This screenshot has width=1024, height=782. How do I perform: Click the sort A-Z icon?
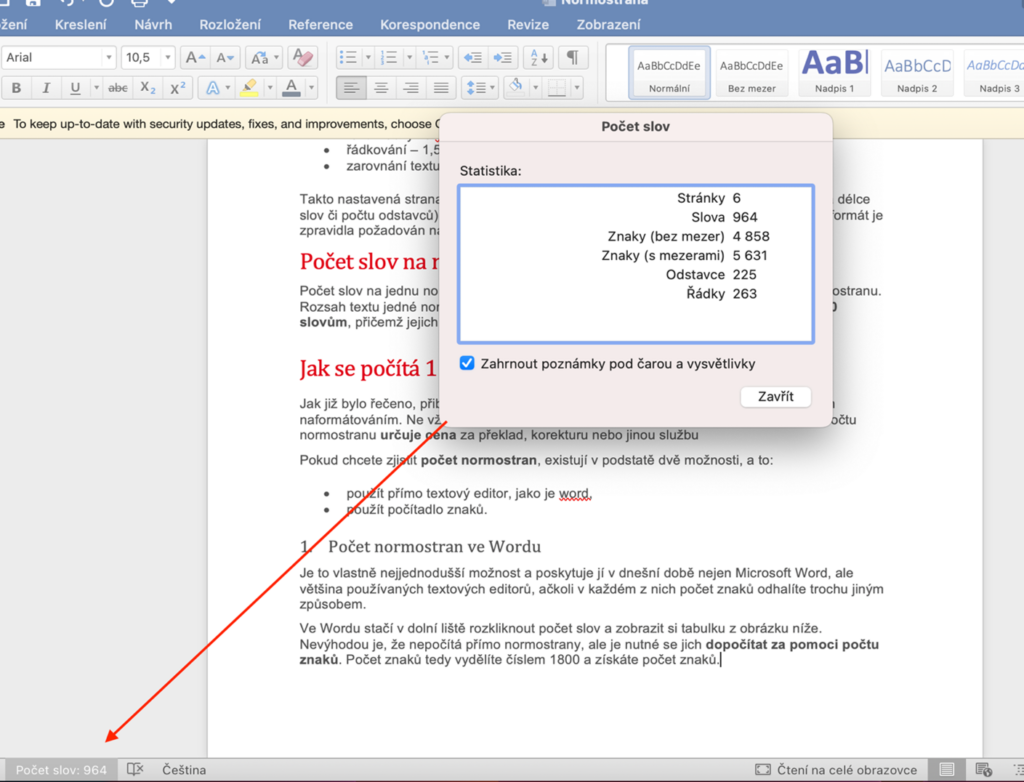click(538, 58)
